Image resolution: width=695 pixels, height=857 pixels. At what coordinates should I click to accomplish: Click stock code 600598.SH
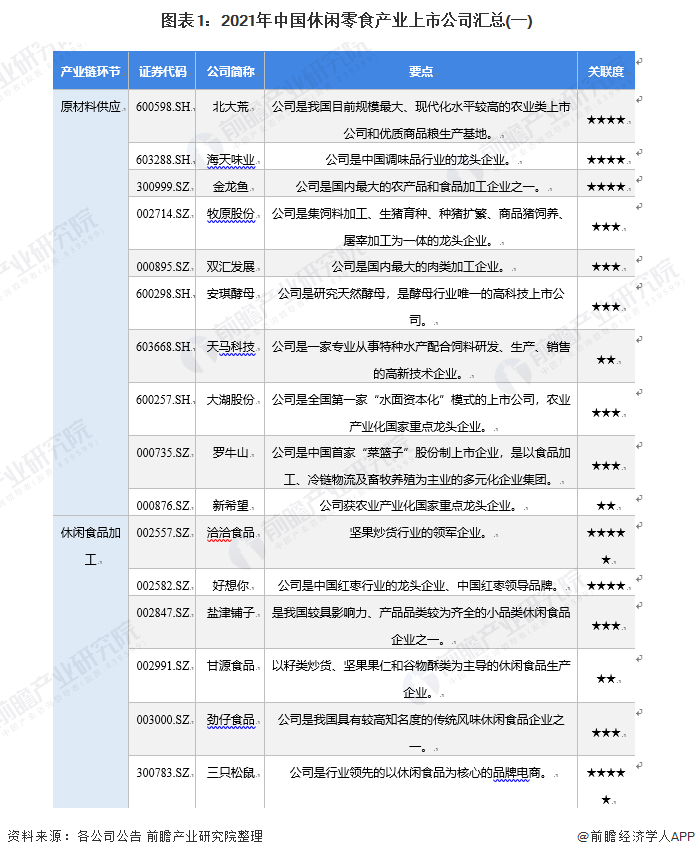point(163,107)
